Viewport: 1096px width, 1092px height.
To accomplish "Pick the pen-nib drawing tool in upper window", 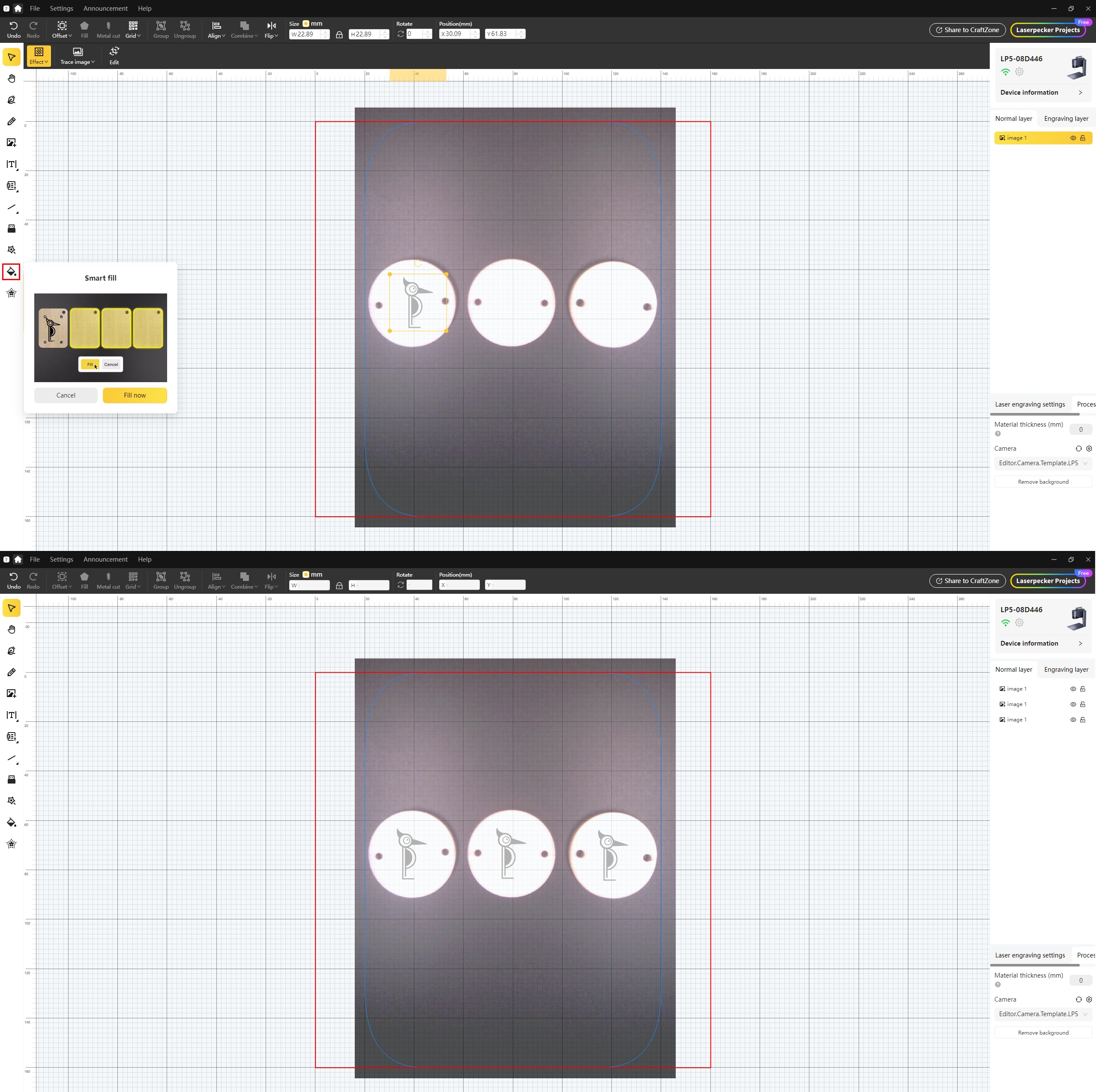I will pos(11,100).
